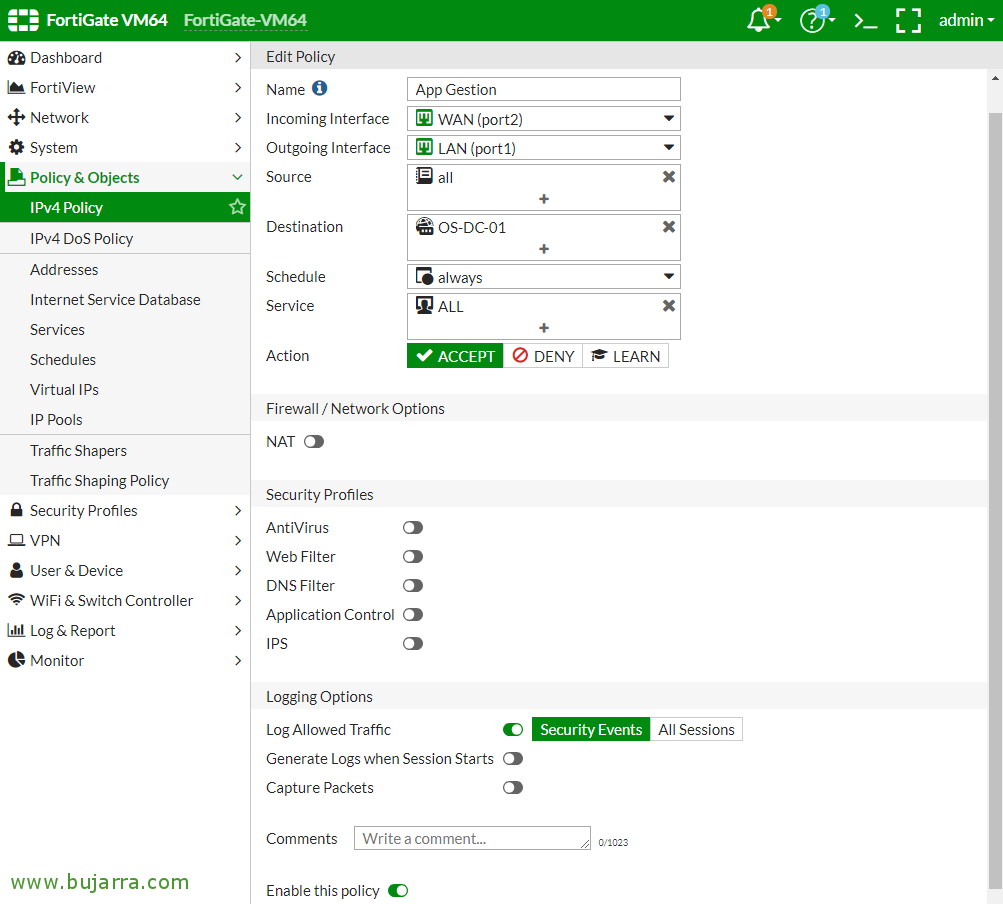Viewport: 1003px width, 904px height.
Task: Open the notifications bell icon
Action: [759, 20]
